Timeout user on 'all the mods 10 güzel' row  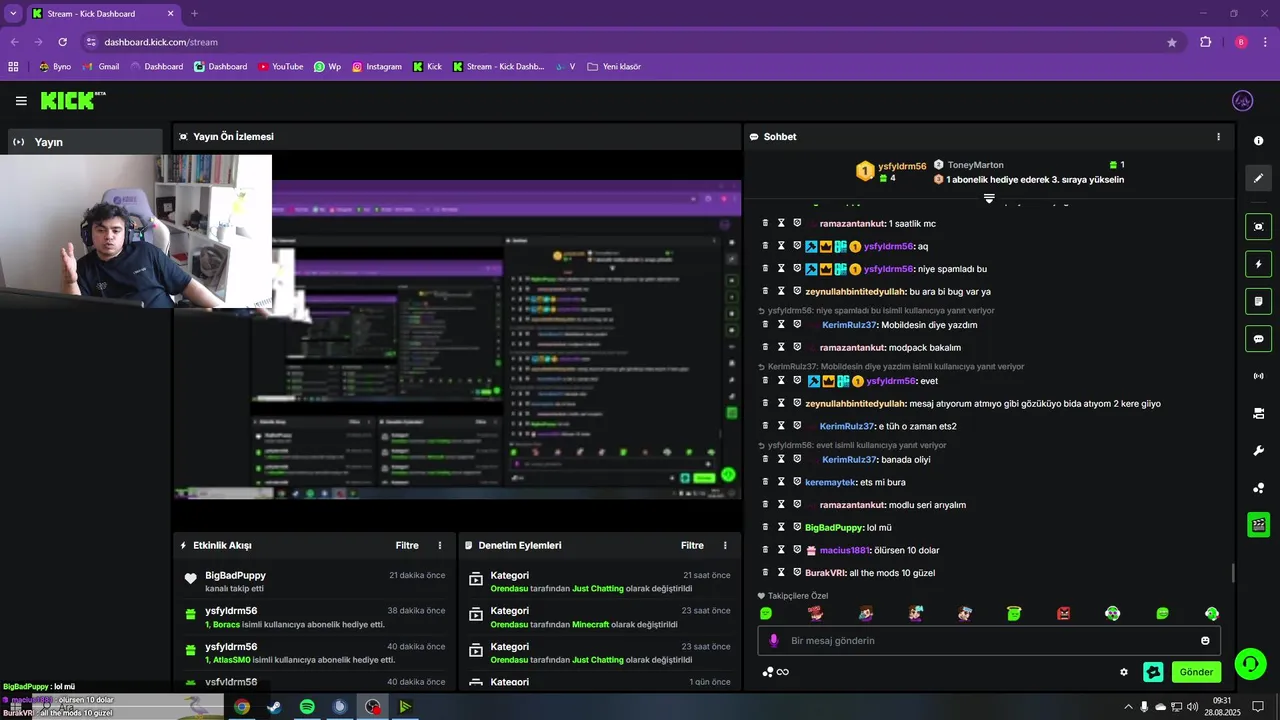pos(782,572)
